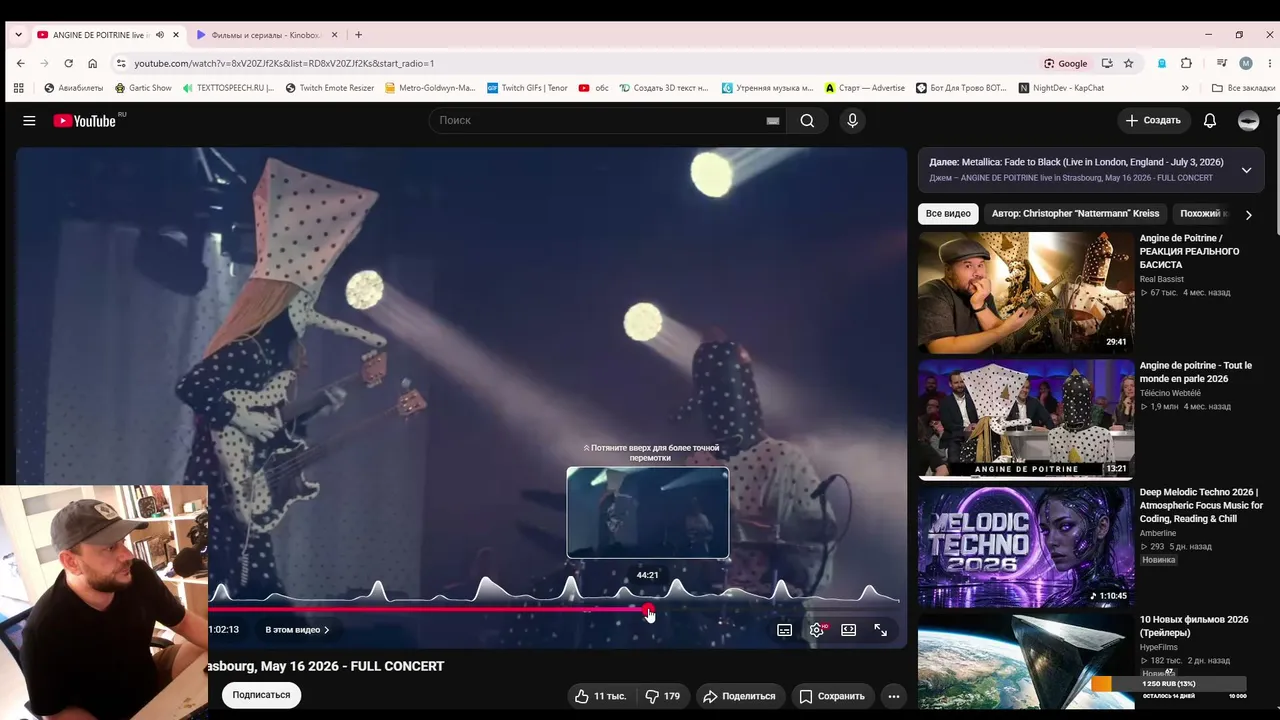This screenshot has height=720, width=1280.
Task: Open the Gartic Show bookmark
Action: click(x=143, y=88)
